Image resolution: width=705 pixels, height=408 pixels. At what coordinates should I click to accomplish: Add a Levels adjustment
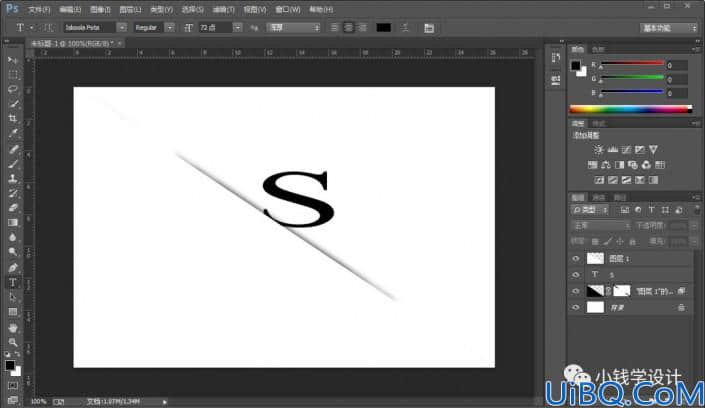pyautogui.click(x=612, y=149)
